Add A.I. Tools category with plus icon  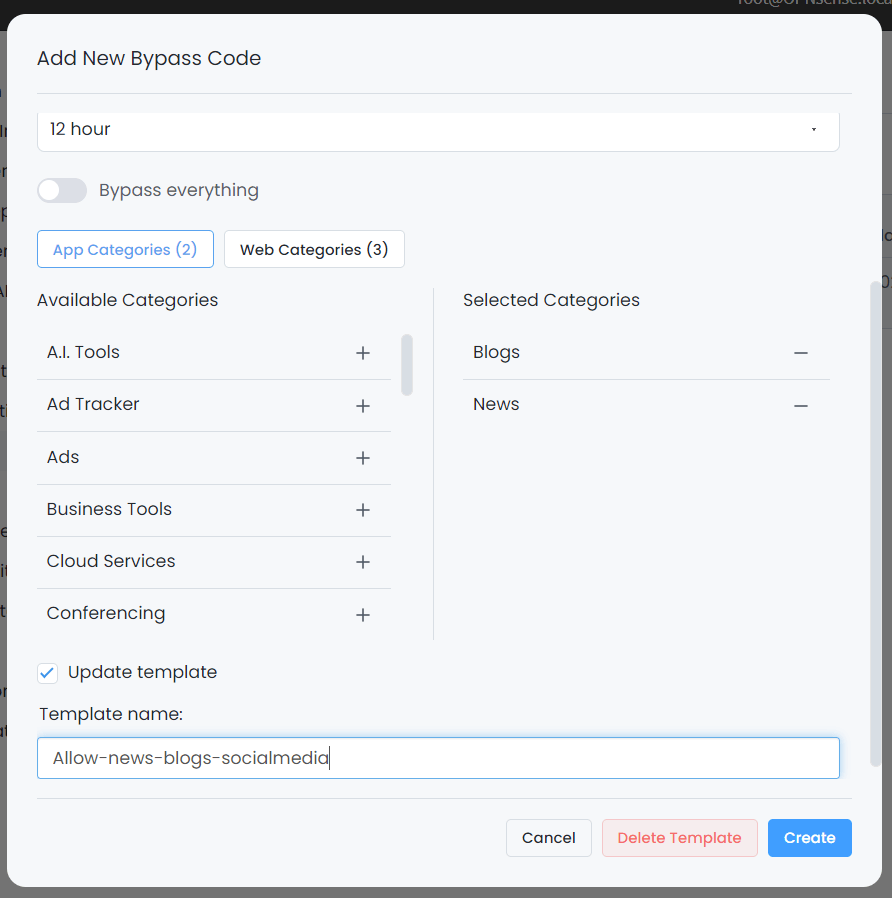point(362,353)
